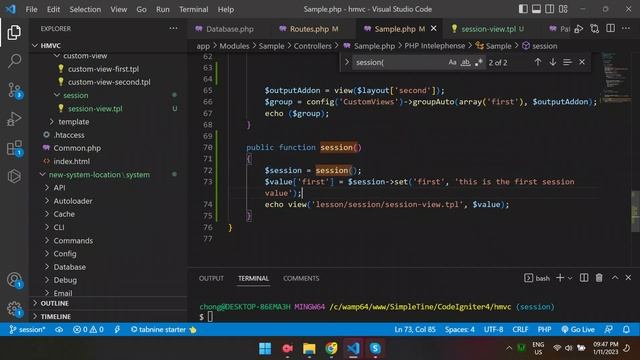The width and height of the screenshot is (640, 360).
Task: Go to previous find match
Action: pyautogui.click(x=538, y=62)
